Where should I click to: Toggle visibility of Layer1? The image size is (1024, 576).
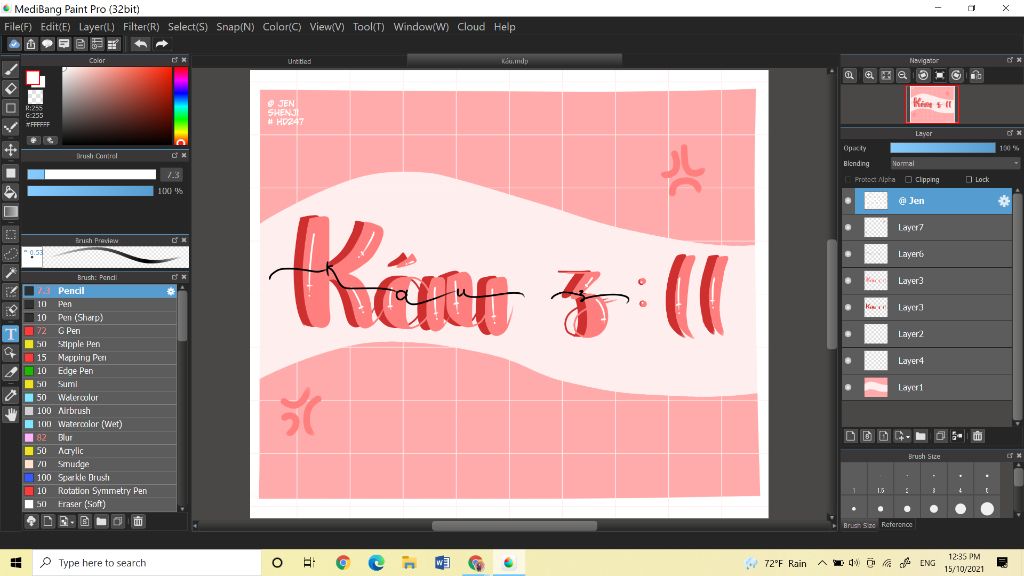848,387
